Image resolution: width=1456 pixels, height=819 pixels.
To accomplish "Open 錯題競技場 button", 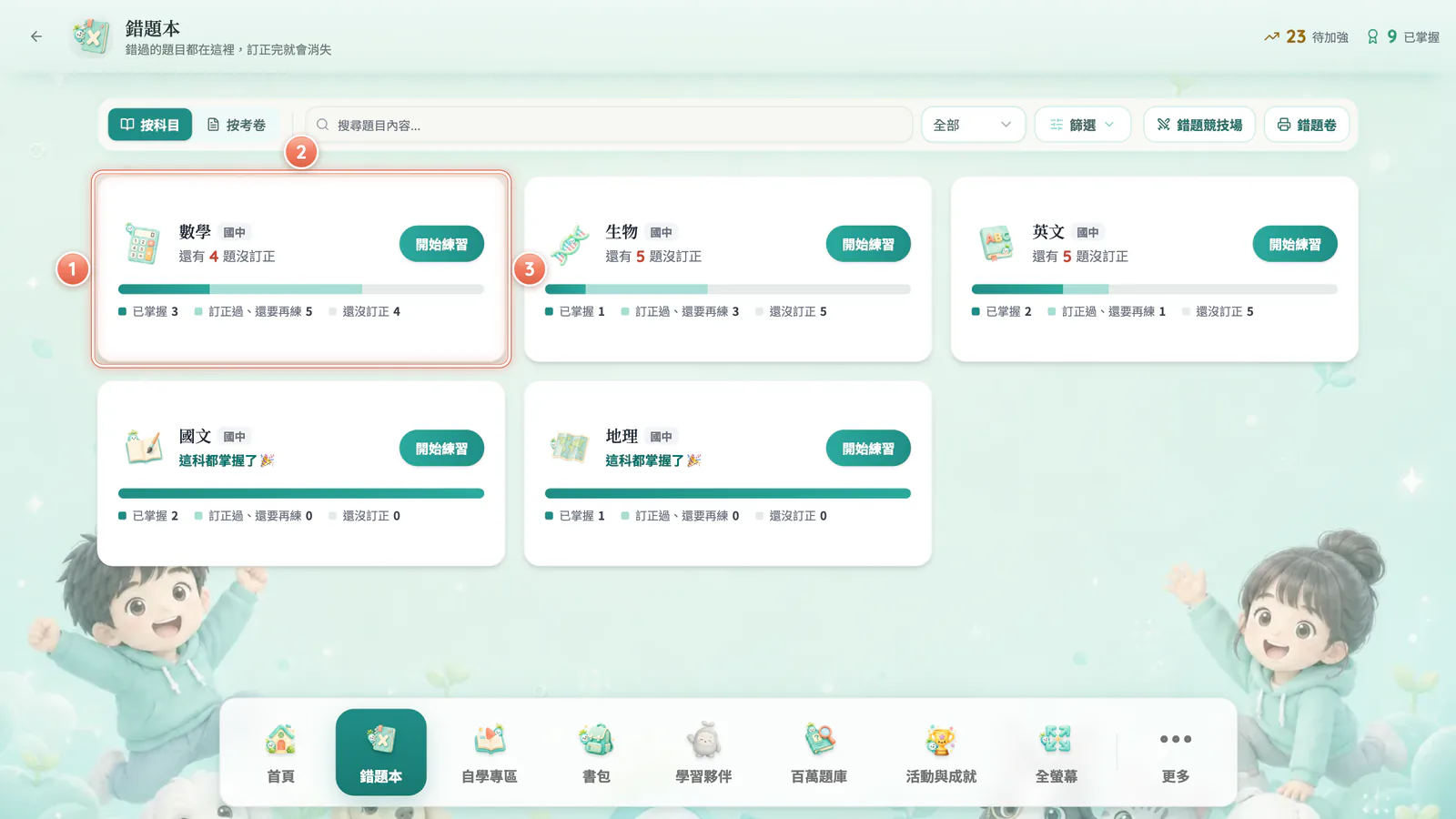I will [x=1199, y=125].
